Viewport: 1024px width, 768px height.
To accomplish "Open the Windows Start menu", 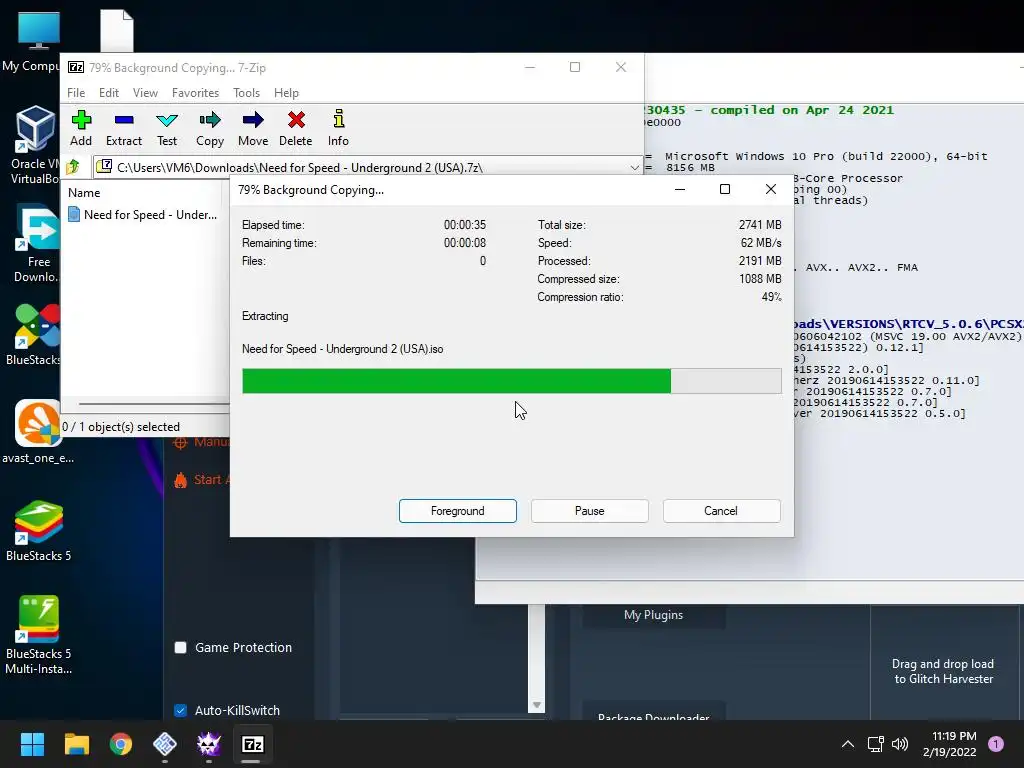I will 32,744.
